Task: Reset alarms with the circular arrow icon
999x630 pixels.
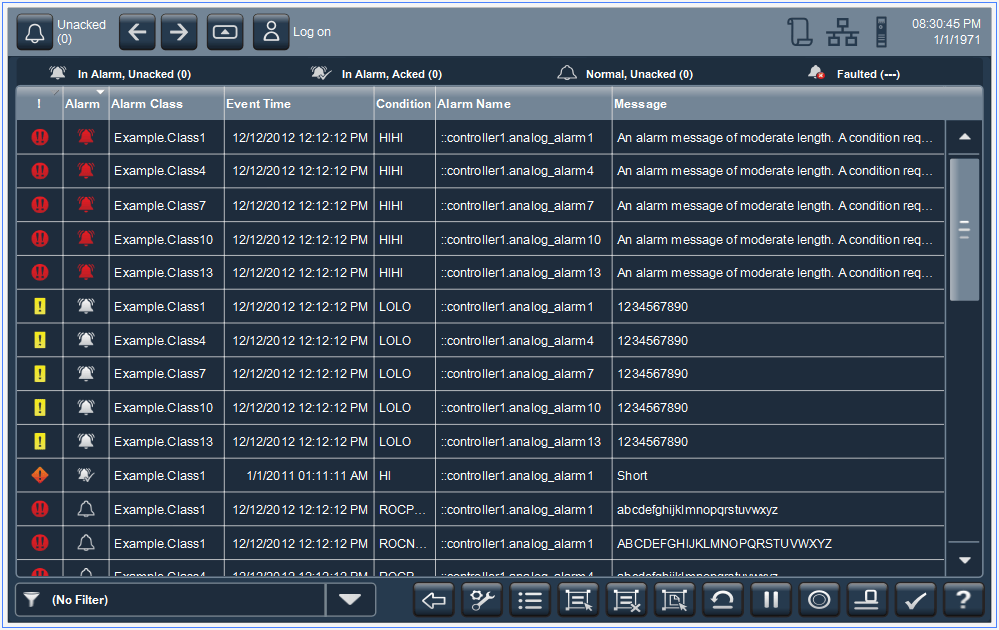Action: pyautogui.click(x=722, y=600)
